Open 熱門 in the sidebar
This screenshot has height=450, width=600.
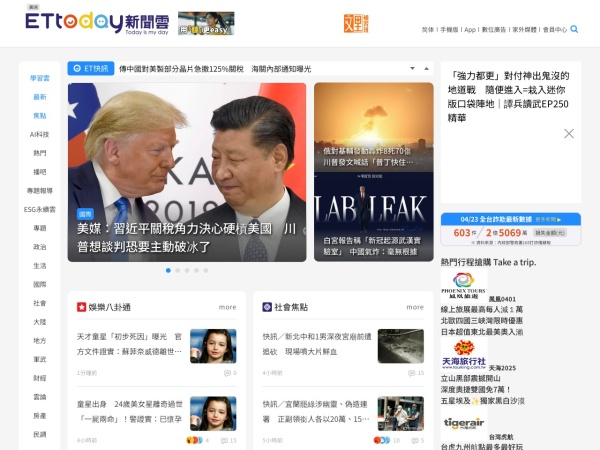coord(40,153)
